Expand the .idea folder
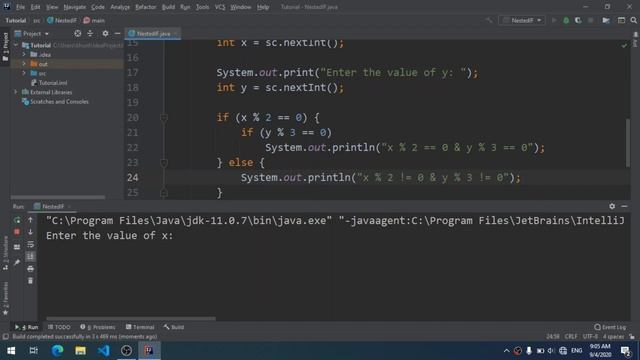Screen dimensions: 640x360 pyautogui.click(x=24, y=54)
